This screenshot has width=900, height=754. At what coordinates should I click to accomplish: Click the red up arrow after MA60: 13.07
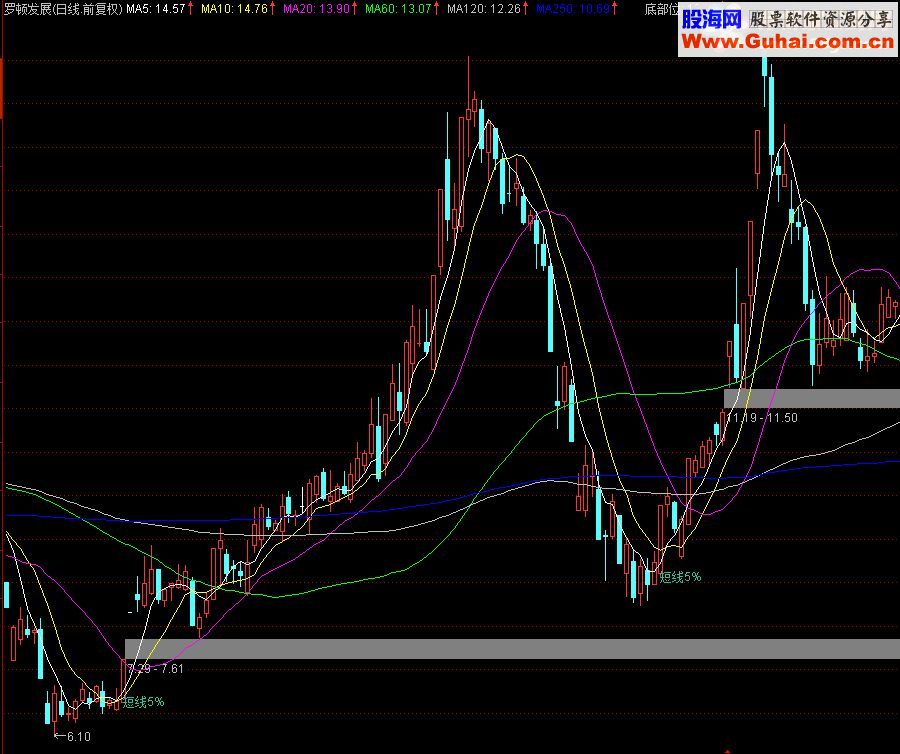[x=436, y=9]
